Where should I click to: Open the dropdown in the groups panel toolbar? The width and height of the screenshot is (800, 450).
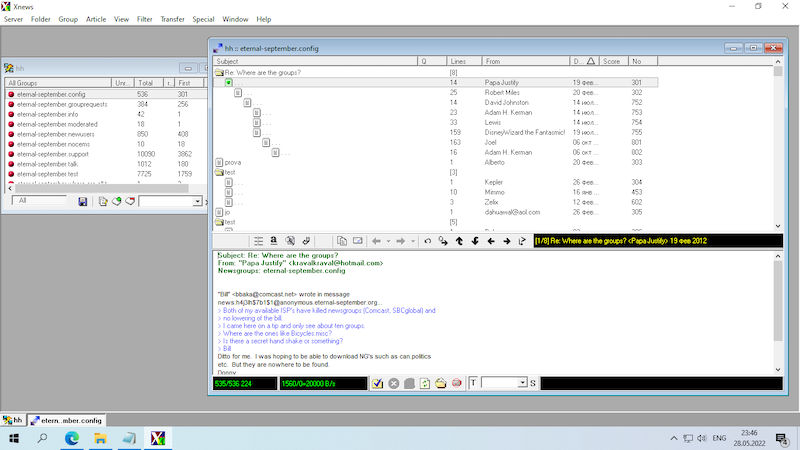click(x=196, y=201)
